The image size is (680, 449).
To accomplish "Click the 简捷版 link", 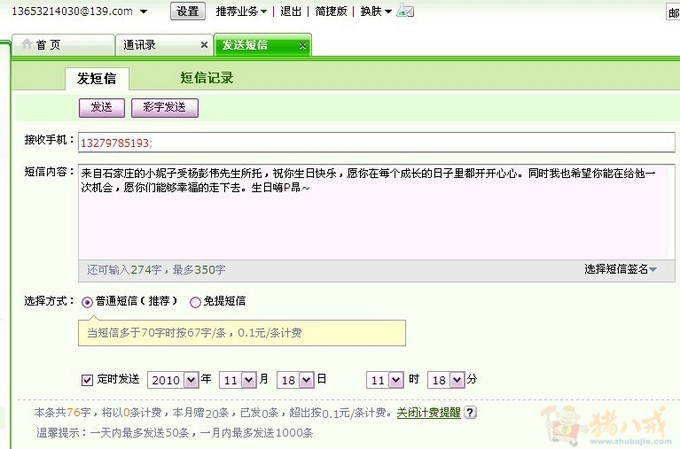I will coord(331,11).
